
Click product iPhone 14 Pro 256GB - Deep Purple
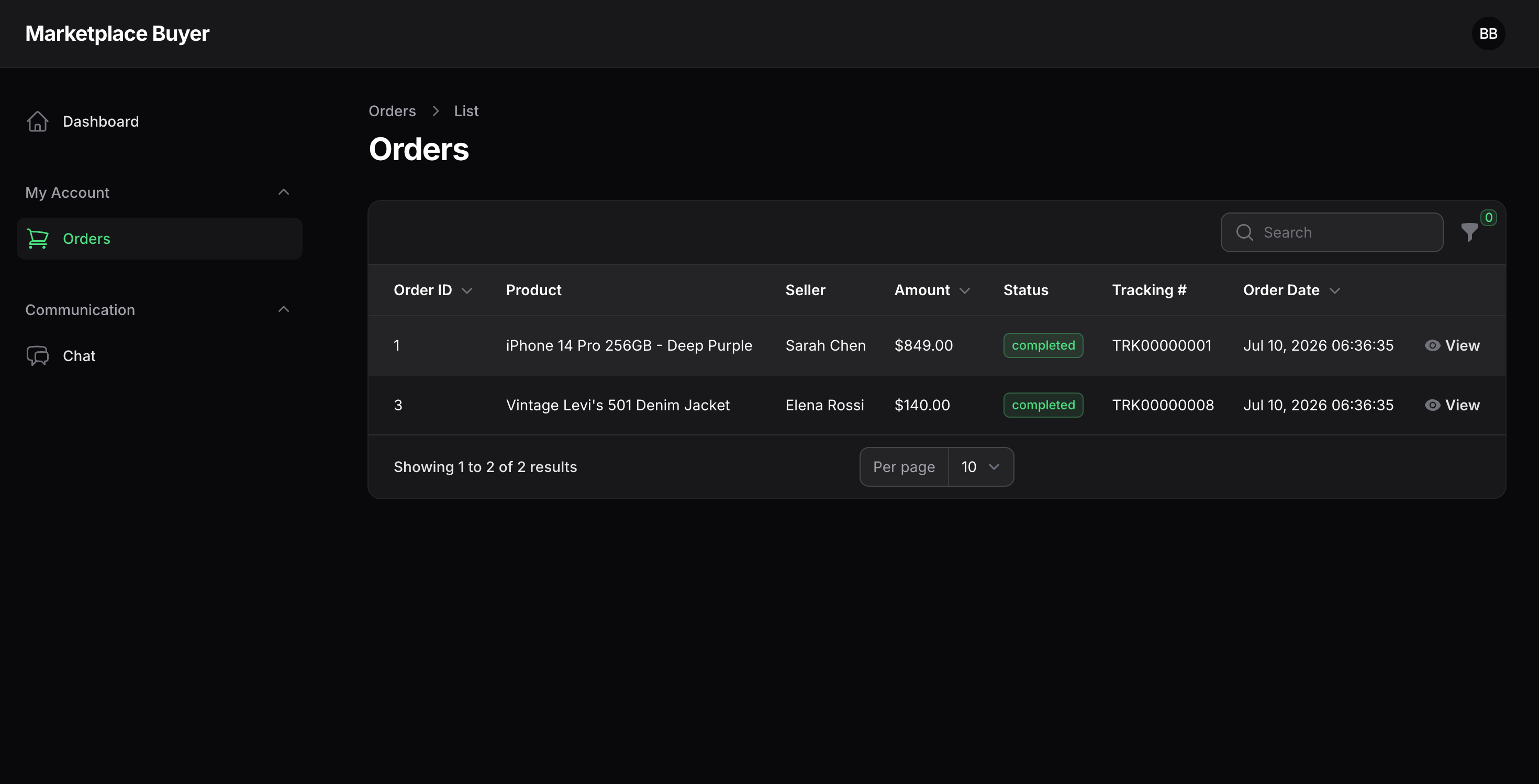(x=629, y=346)
